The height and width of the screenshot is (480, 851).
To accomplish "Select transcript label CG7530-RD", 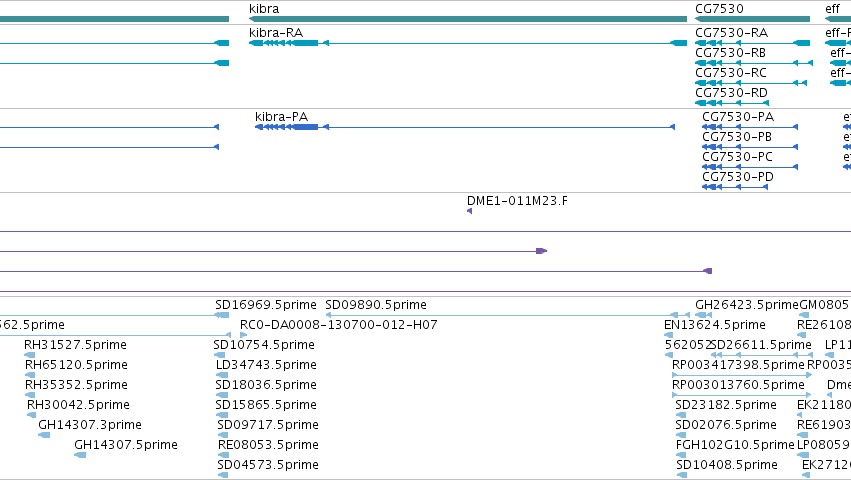I will 732,93.
